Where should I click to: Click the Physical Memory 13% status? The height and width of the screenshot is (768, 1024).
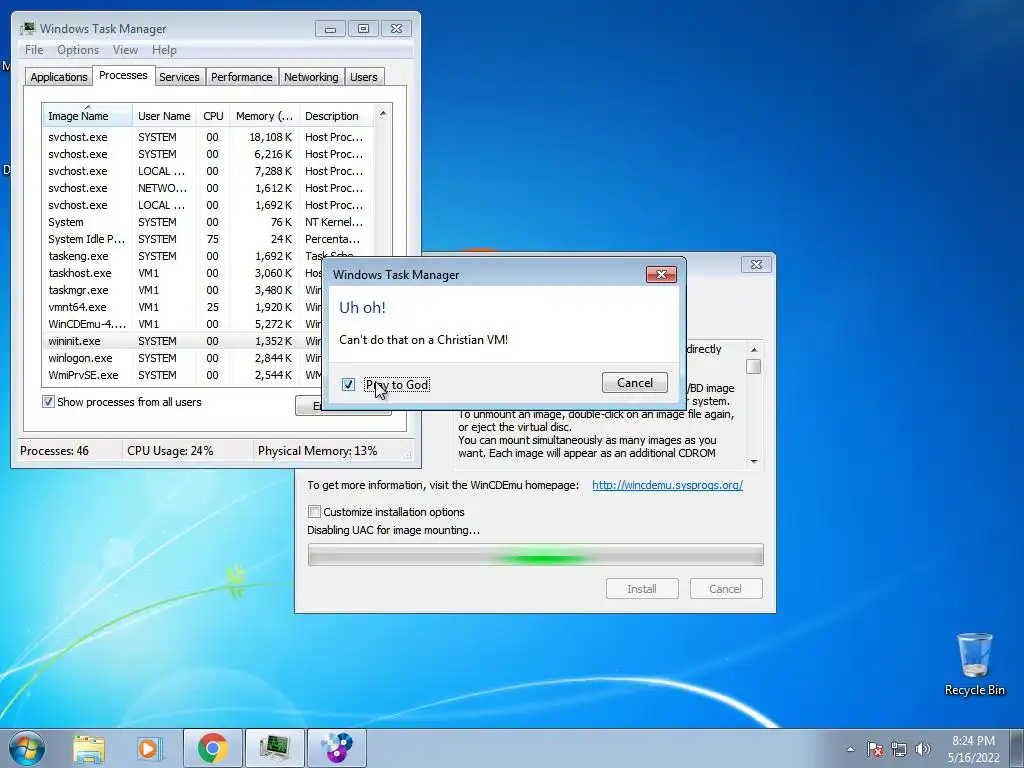(317, 451)
